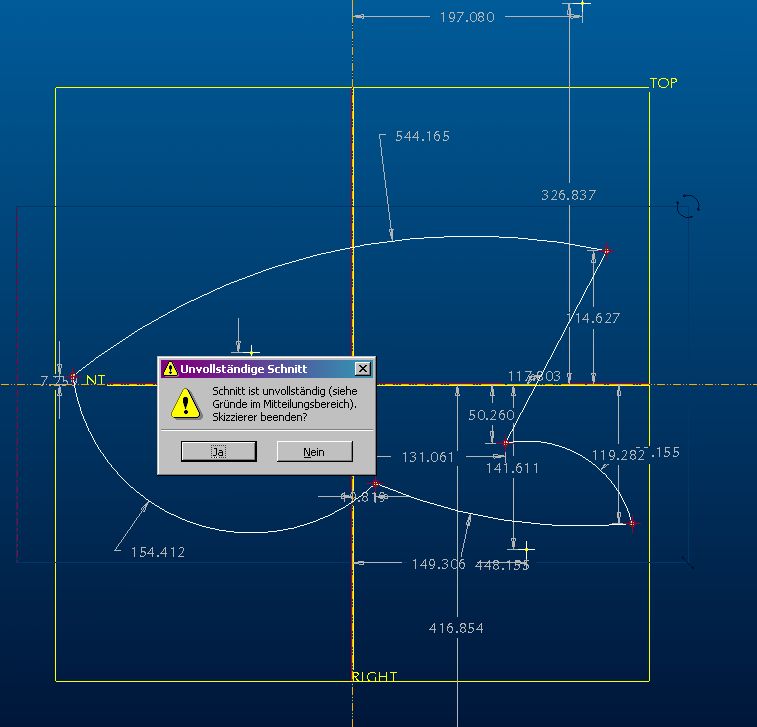Screen dimensions: 757x727
Task: Click the sketch endpoint at far left
Action: (x=73, y=376)
